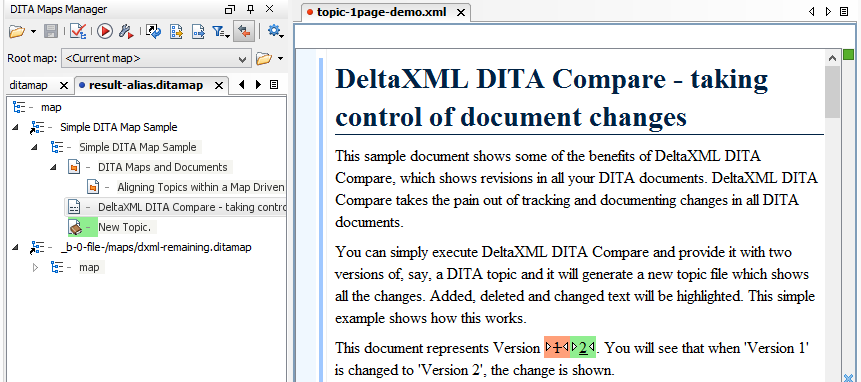
Task: Open Configure Transformation Scenarios wrench icon
Action: coord(126,32)
